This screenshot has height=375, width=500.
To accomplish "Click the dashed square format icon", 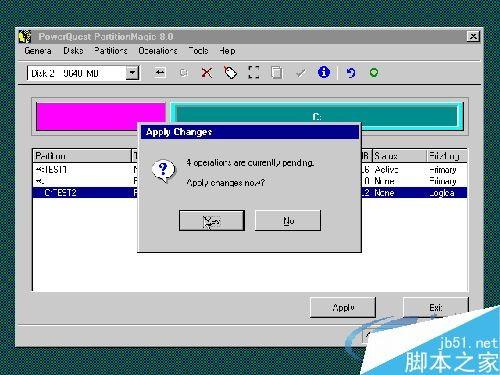I will click(x=254, y=72).
